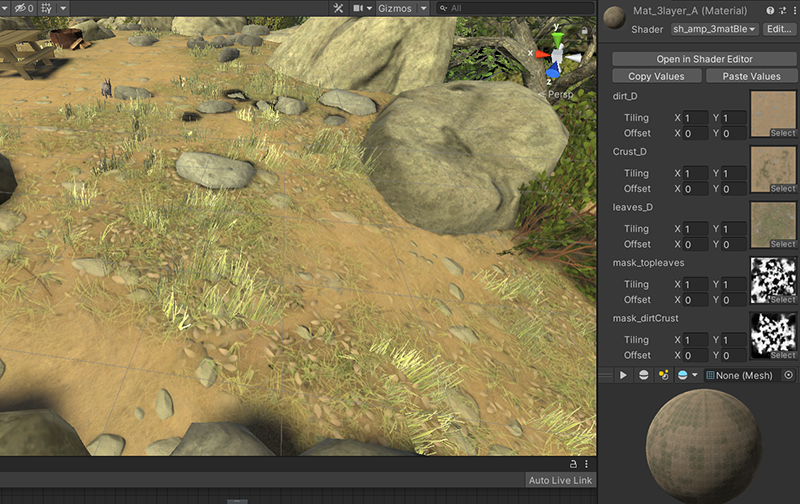This screenshot has width=800, height=504.
Task: Click Paste Values button
Action: click(x=752, y=77)
